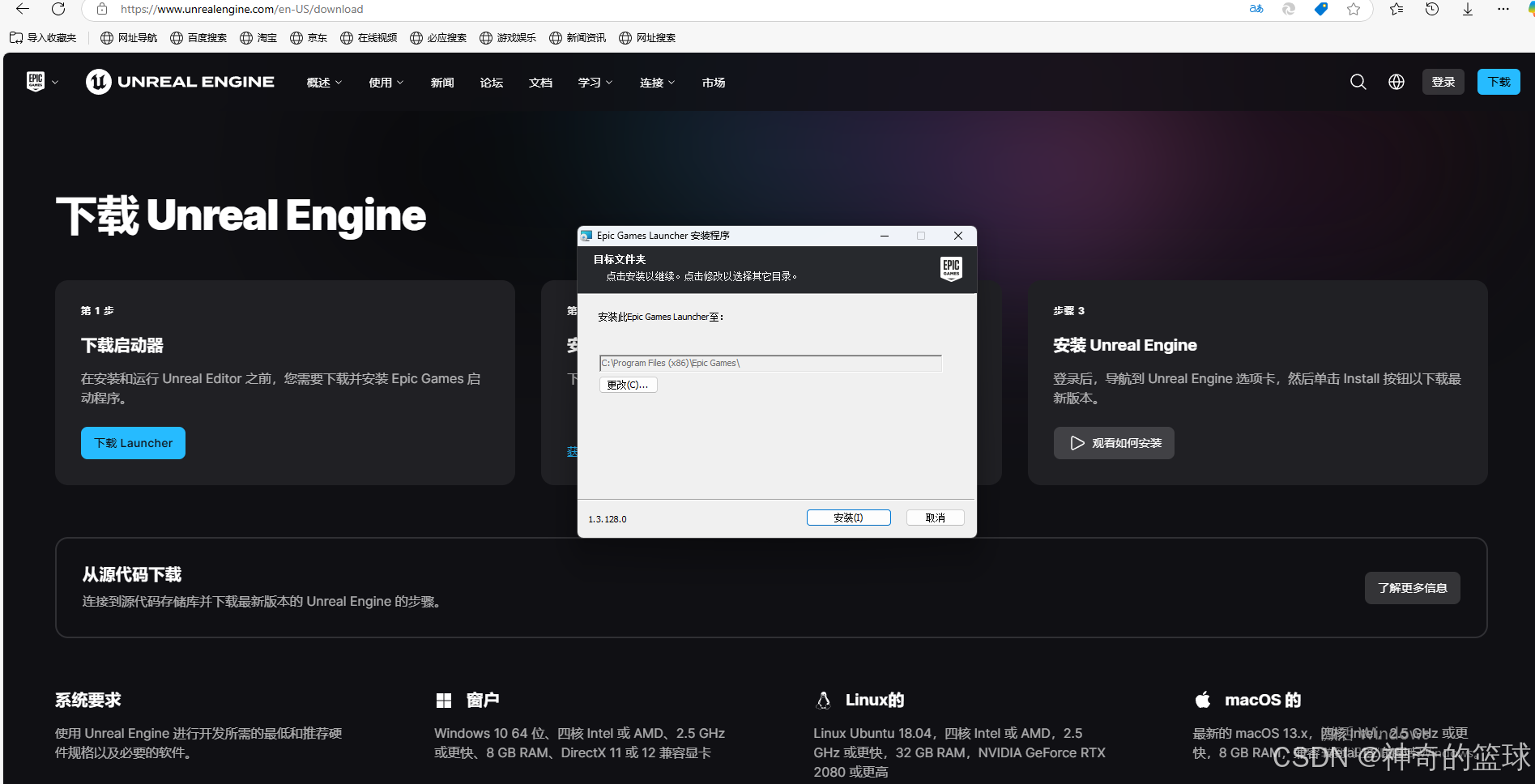Expand Epic Games dropdown chevron
1535x784 pixels.
coord(55,83)
